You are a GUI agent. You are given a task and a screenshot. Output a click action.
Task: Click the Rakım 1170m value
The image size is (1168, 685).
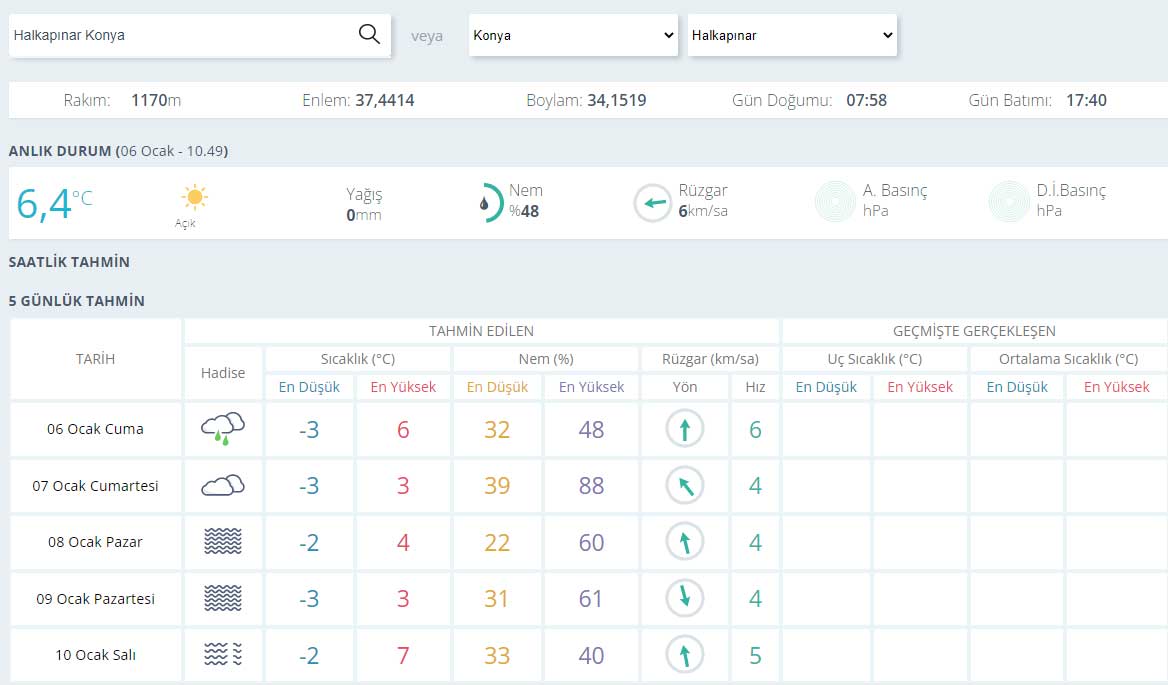click(x=122, y=101)
